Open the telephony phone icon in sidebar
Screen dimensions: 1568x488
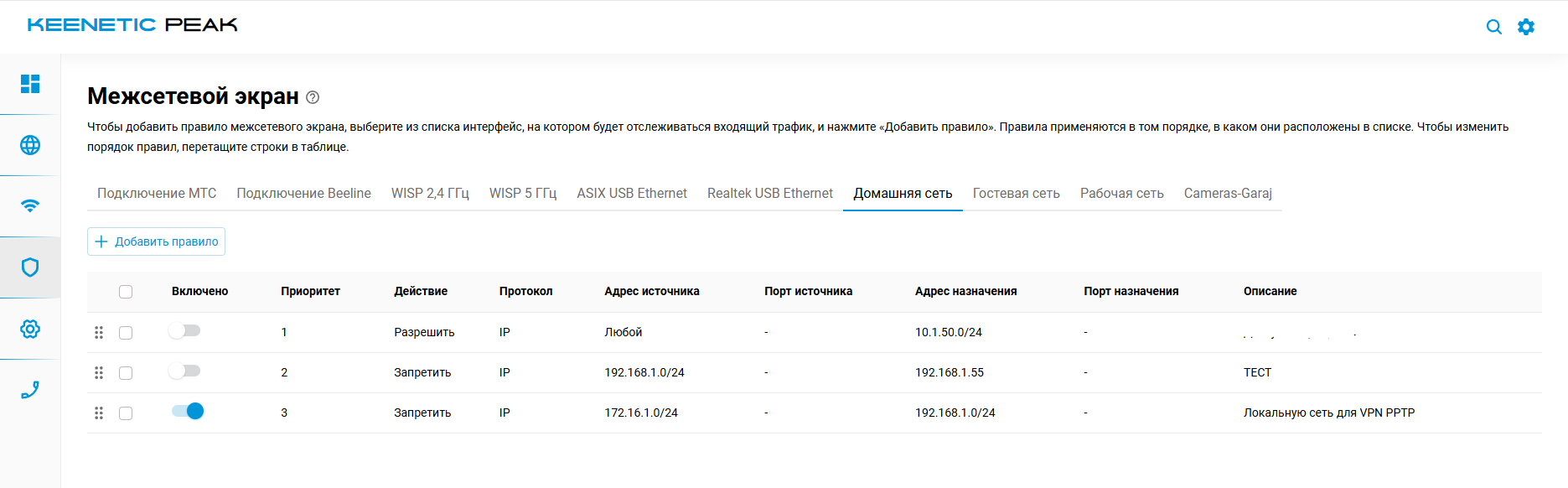pyautogui.click(x=30, y=390)
